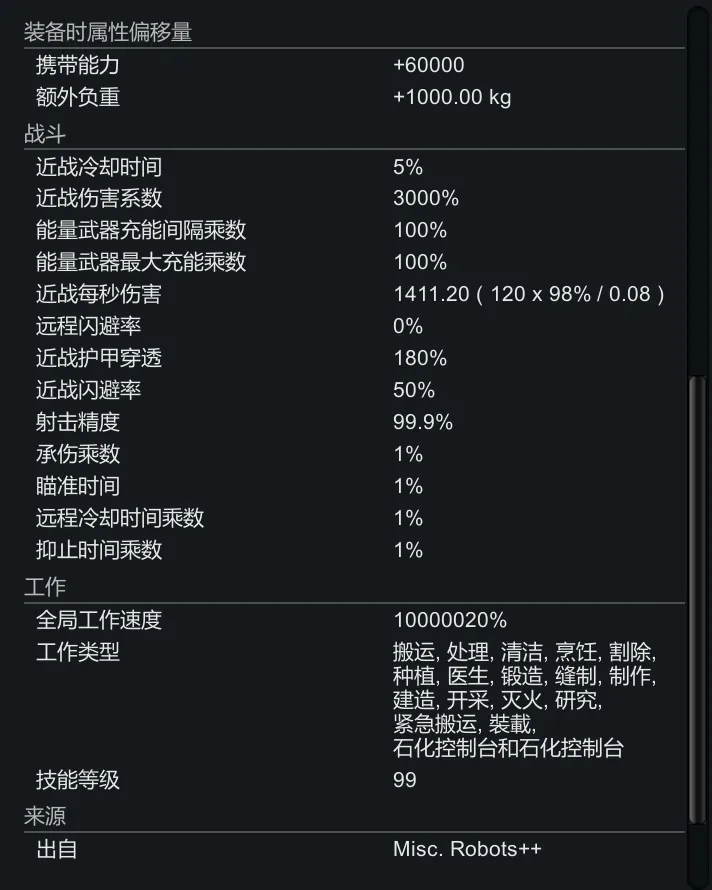This screenshot has width=712, height=890.
Task: Select the 瞄准时间 stat entry
Action: (350, 486)
